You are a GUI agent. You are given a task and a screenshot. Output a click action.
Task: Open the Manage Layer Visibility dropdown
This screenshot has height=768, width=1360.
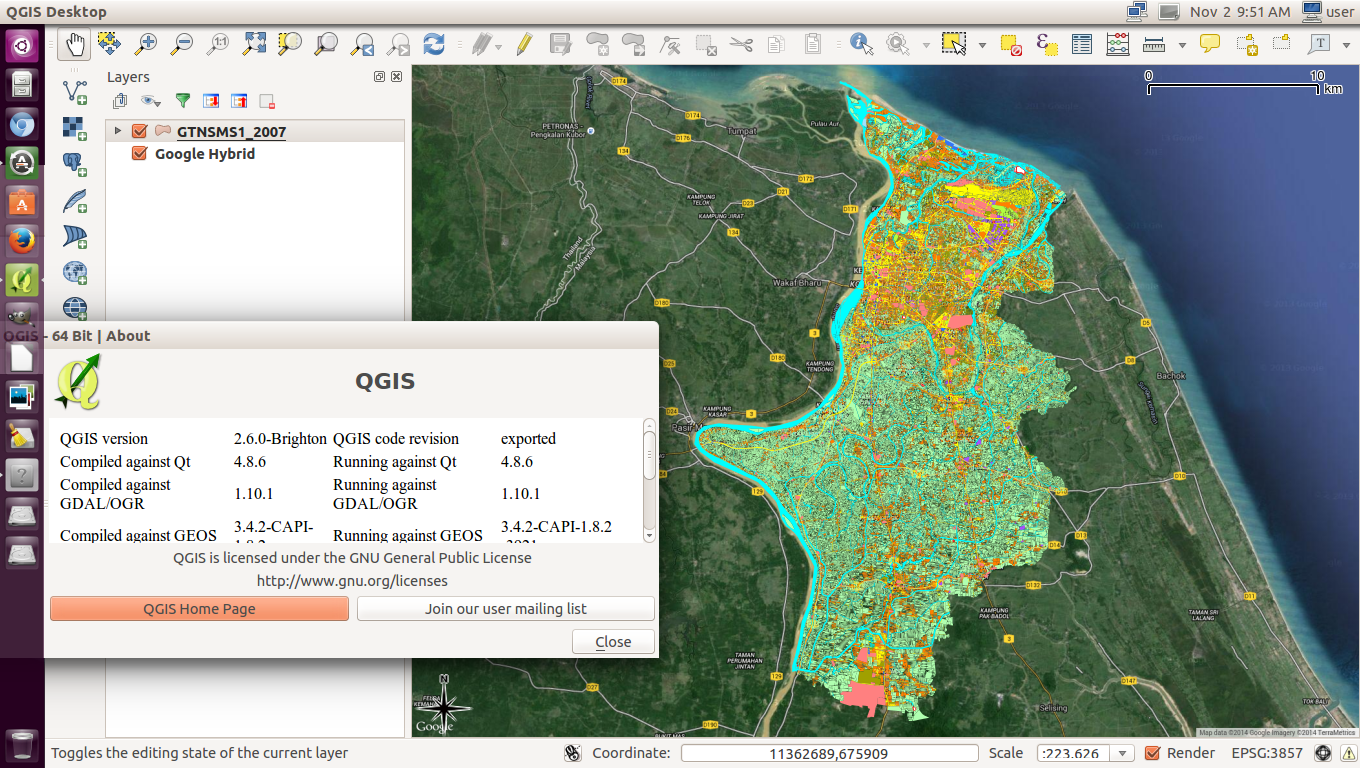148,100
